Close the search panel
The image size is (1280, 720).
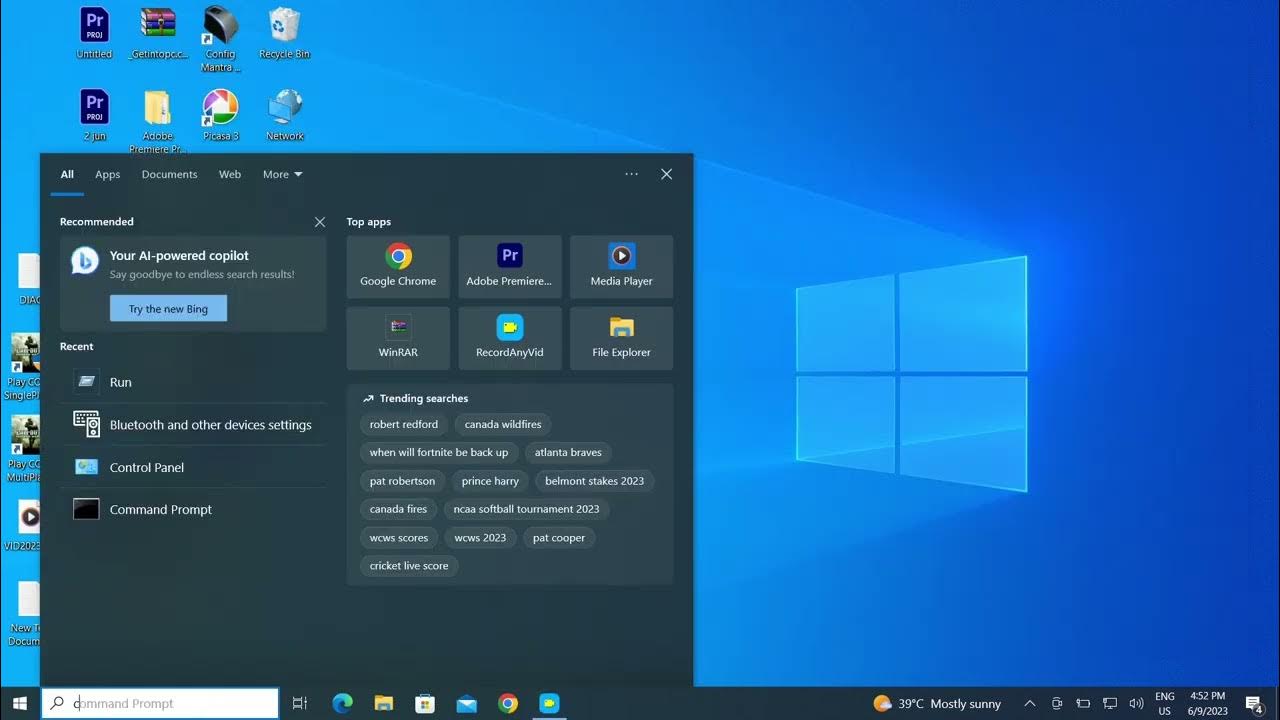[666, 174]
